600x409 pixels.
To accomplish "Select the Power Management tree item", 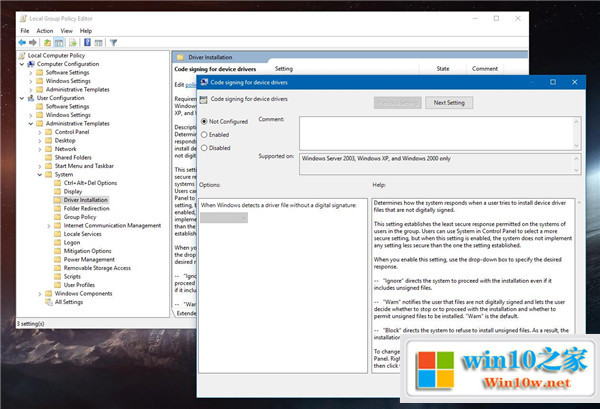I will click(x=89, y=259).
